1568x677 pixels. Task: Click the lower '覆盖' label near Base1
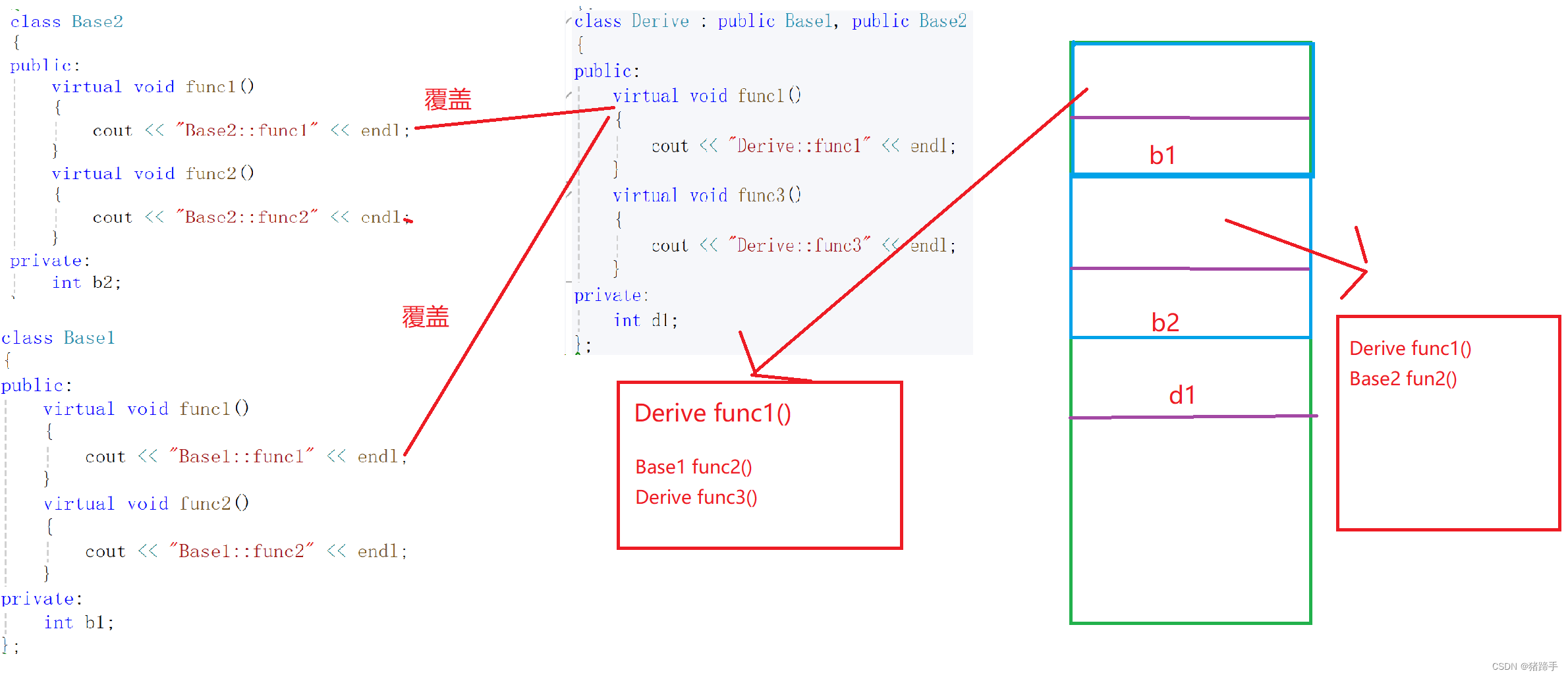click(x=426, y=317)
